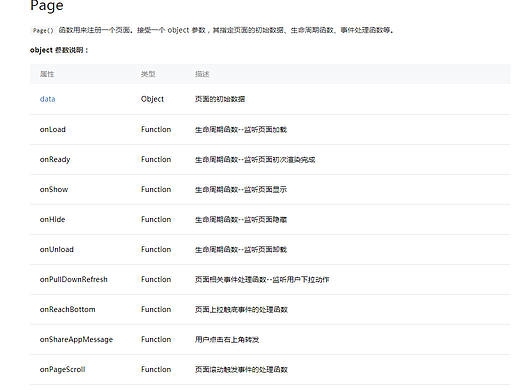Viewport: 520px width, 390px height.
Task: Select the onPageScroll property name
Action: tap(62, 370)
